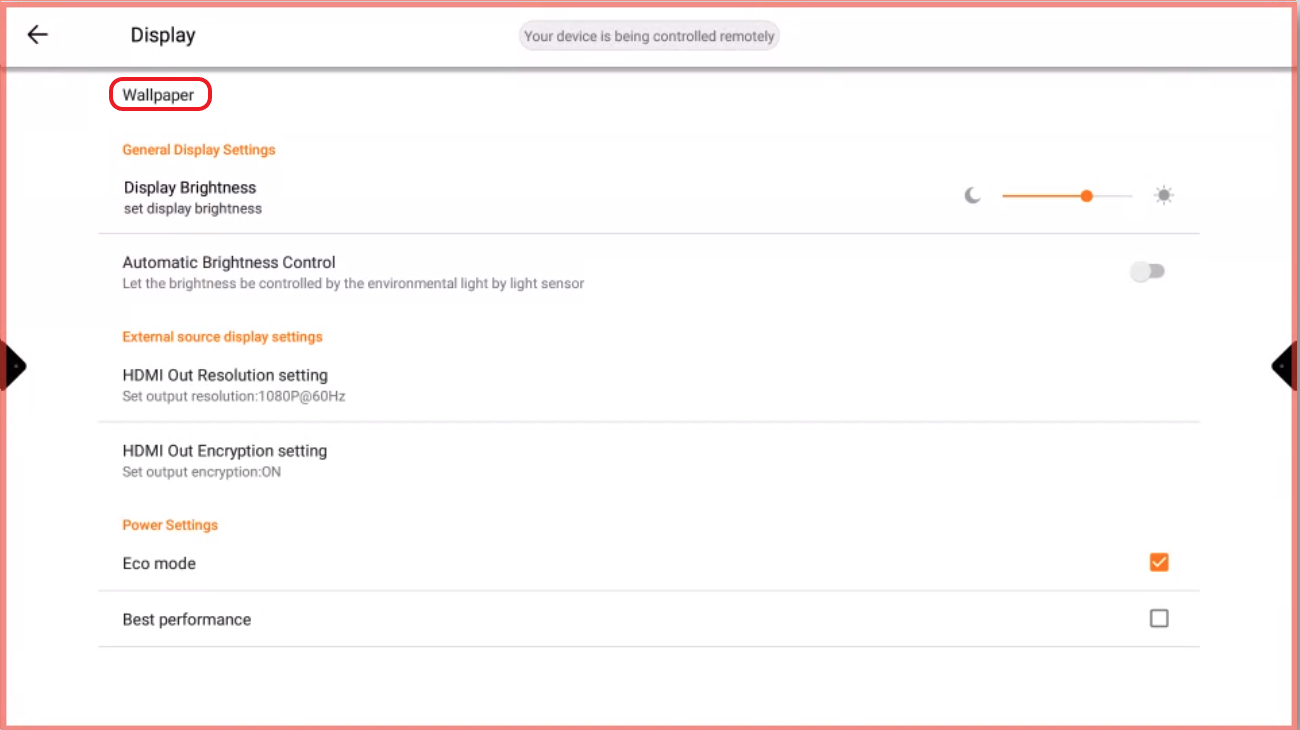Click the remote control notification banner
Image resolution: width=1300 pixels, height=730 pixels.
pos(649,36)
